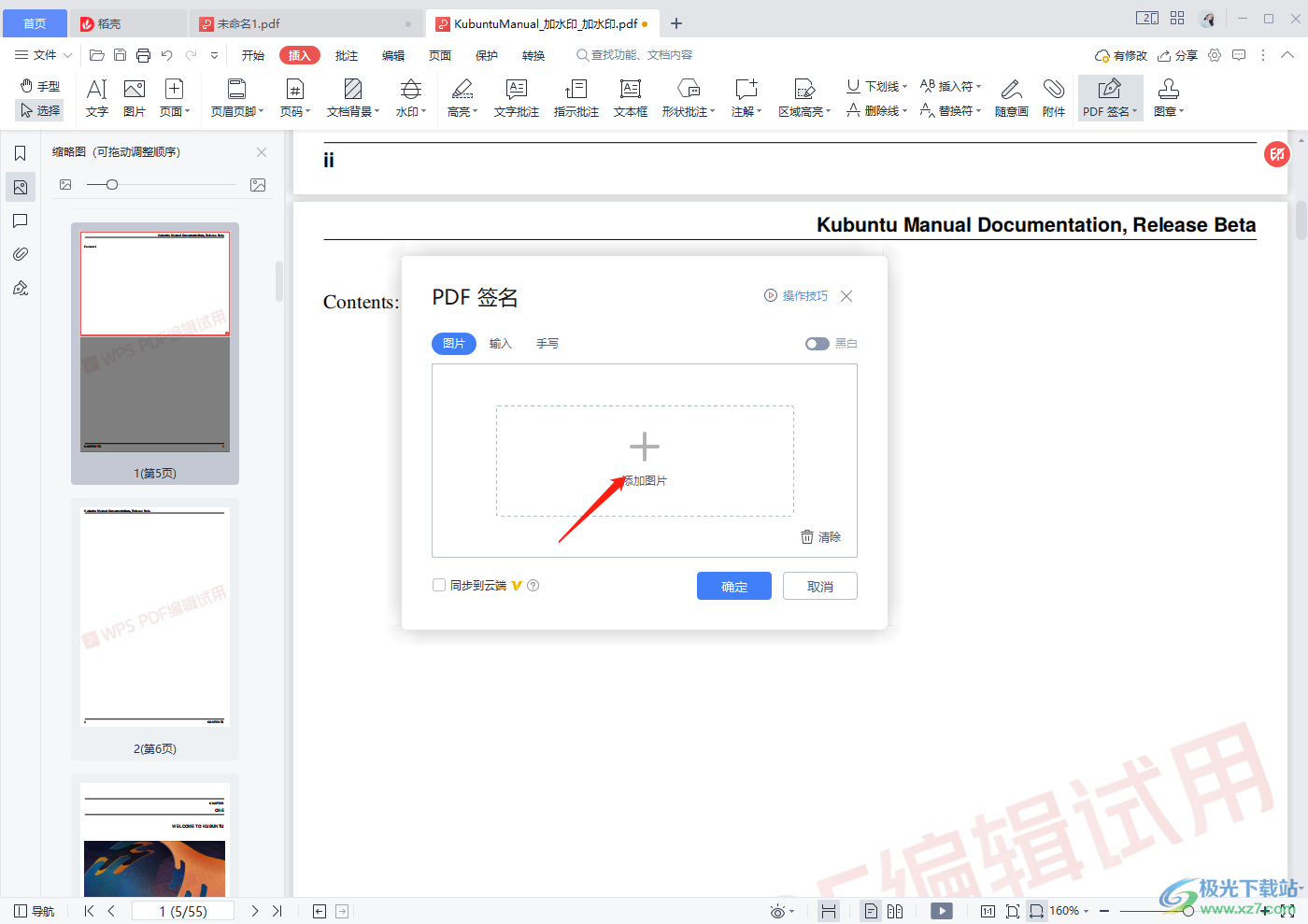Open the thumbnails panel icon in sidebar
This screenshot has height=924, width=1308.
(21, 187)
